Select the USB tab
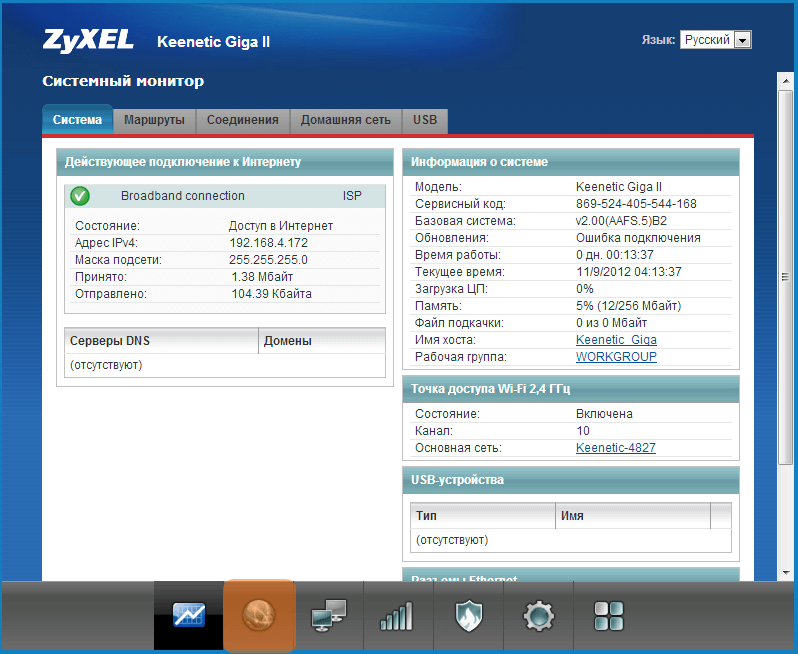798x654 pixels. pyautogui.click(x=425, y=120)
